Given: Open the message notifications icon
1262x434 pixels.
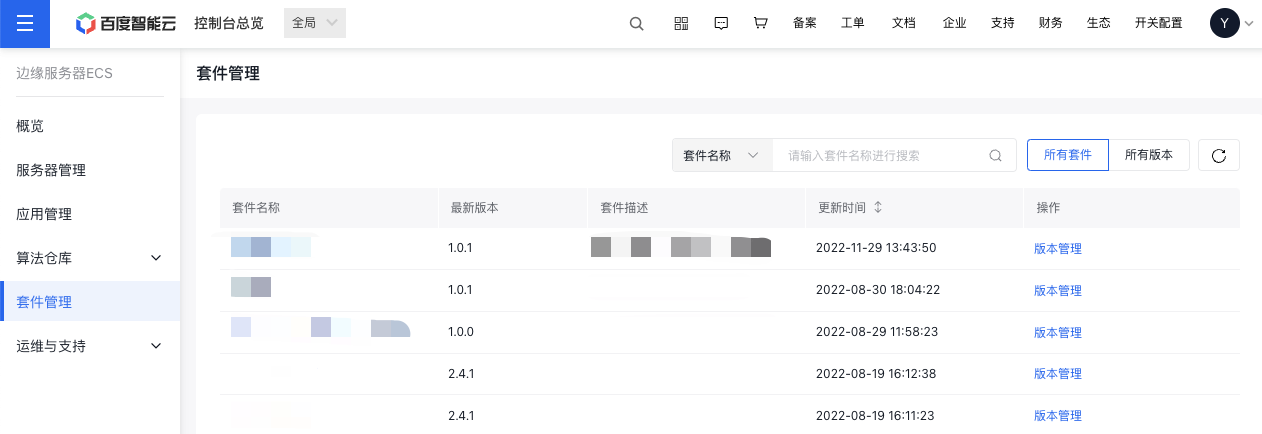Looking at the screenshot, I should (x=721, y=24).
